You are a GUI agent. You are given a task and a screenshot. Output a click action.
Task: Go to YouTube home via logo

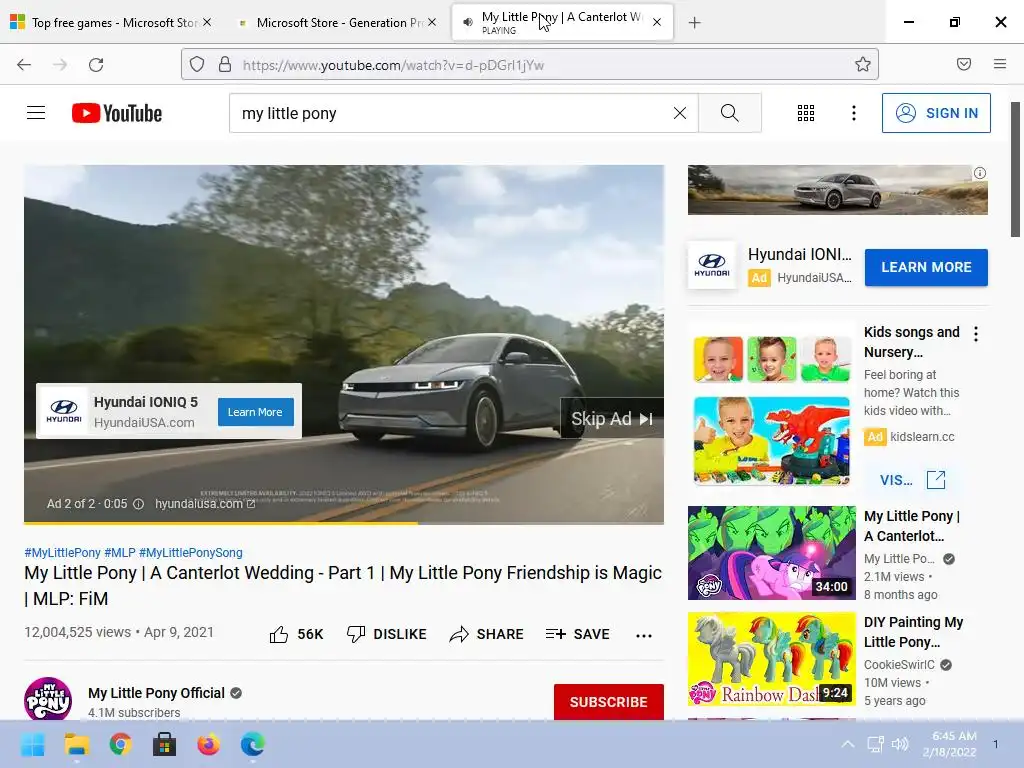coord(117,113)
